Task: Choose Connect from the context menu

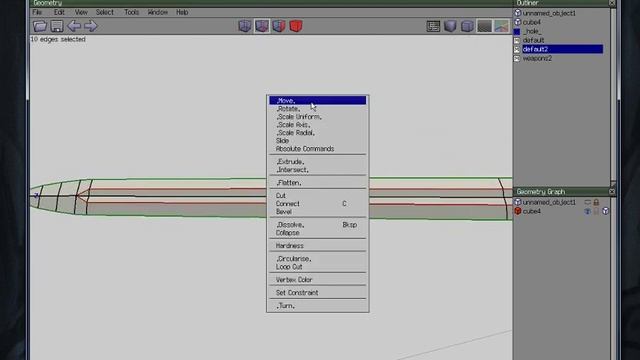Action: click(318, 204)
